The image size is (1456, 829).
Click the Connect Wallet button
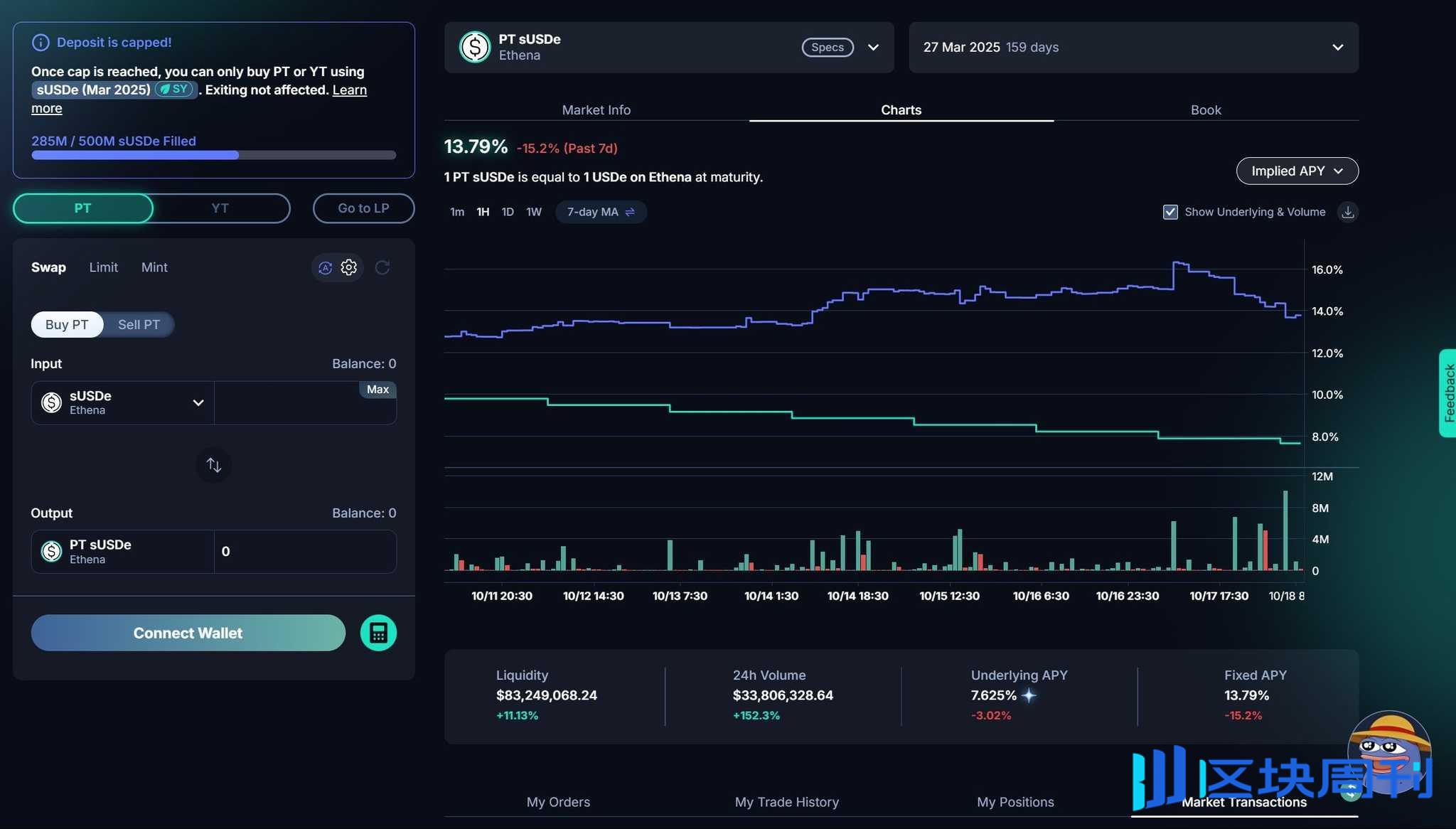click(x=188, y=633)
